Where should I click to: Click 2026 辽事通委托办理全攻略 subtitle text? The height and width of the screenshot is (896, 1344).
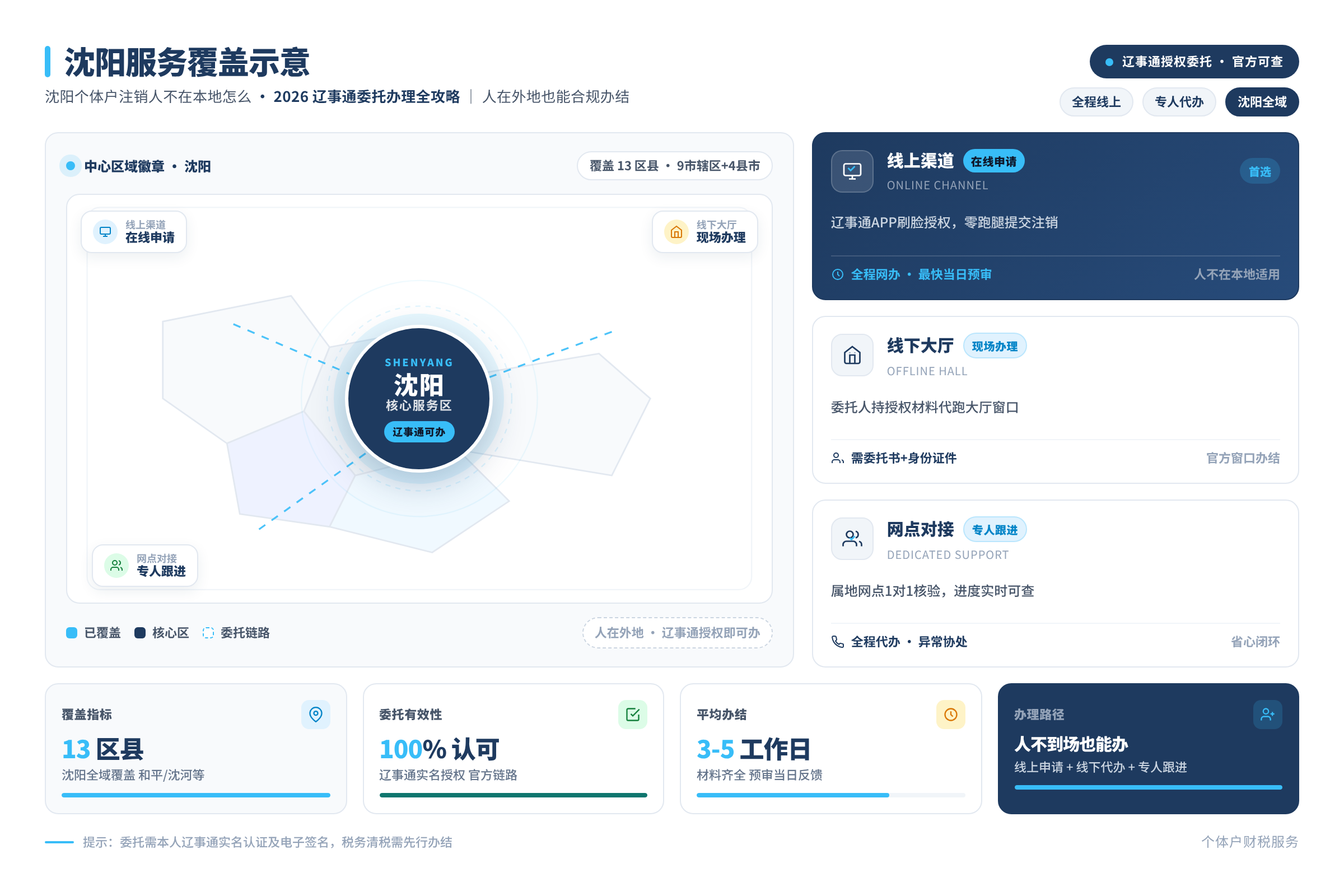click(x=366, y=96)
